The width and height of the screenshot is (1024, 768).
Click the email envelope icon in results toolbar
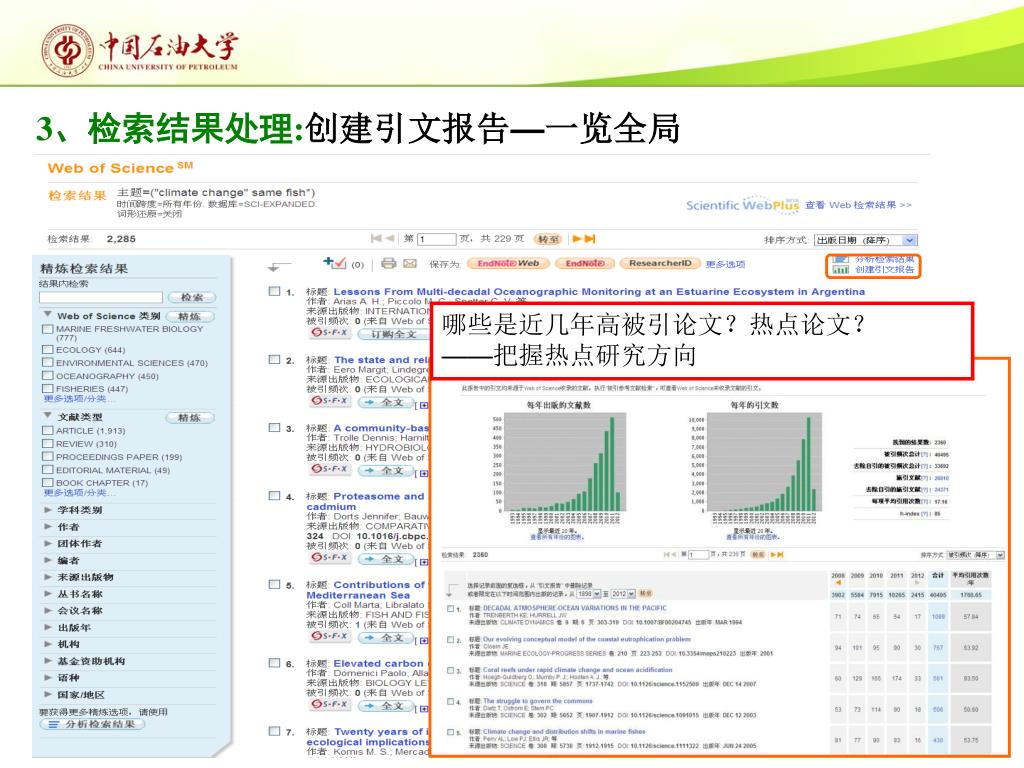tap(409, 264)
